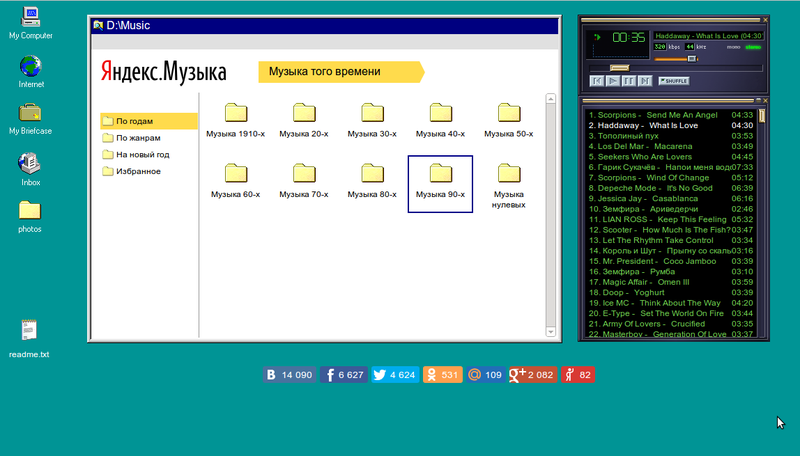Select track Magic Affair - Omen III
Image resolution: width=800 pixels, height=456 pixels.
pos(670,282)
